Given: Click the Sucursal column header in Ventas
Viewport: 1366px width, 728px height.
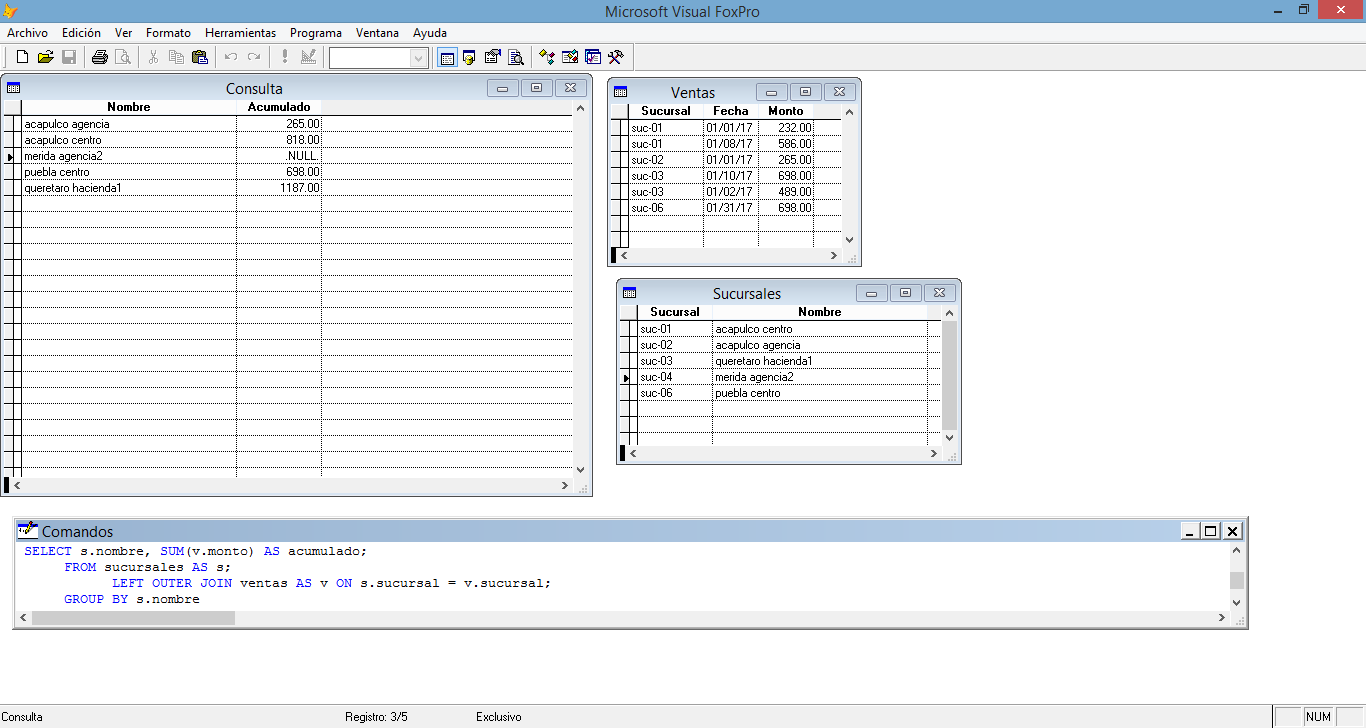Looking at the screenshot, I should 666,111.
